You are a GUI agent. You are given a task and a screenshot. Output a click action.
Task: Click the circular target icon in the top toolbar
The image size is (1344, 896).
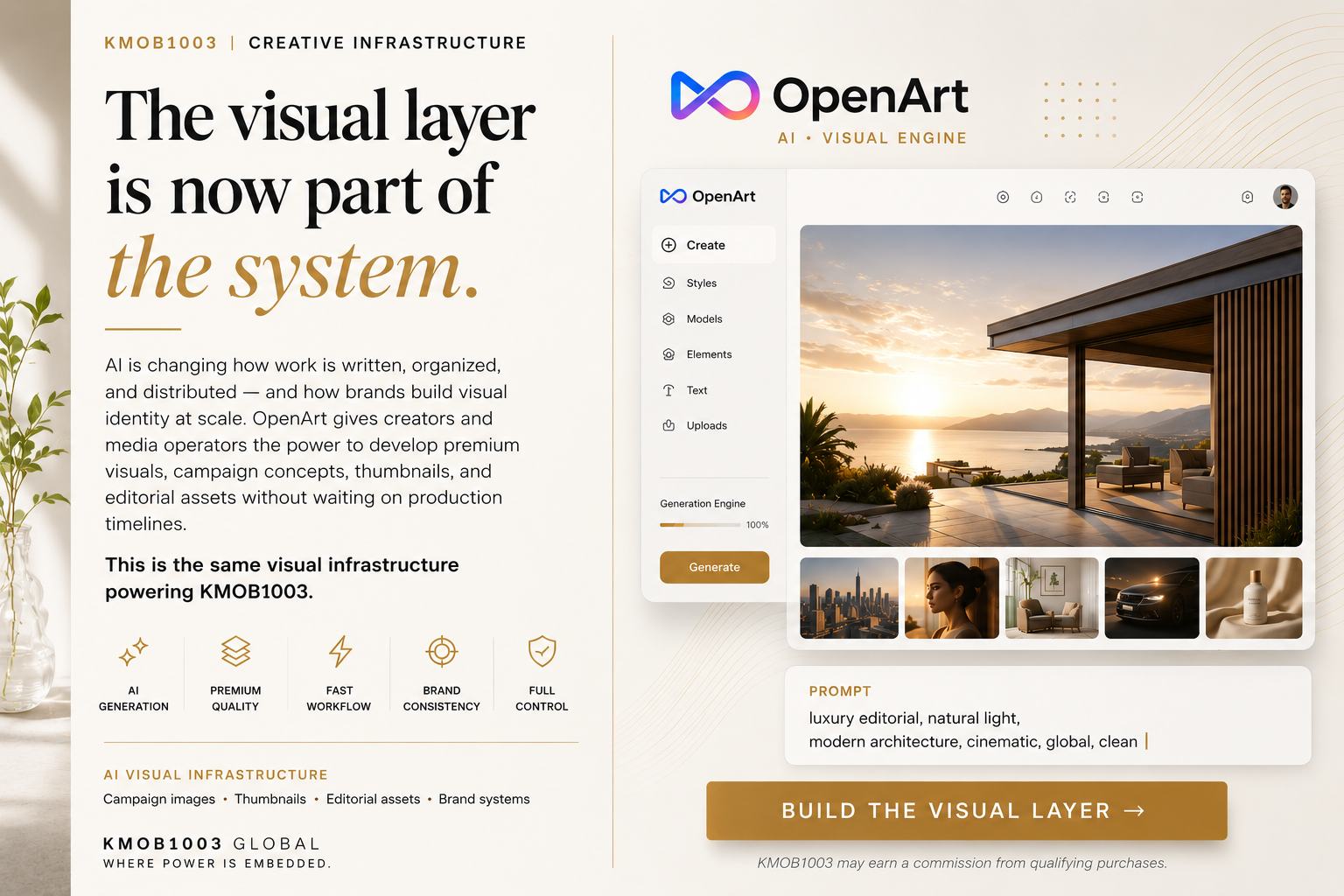[x=1003, y=197]
